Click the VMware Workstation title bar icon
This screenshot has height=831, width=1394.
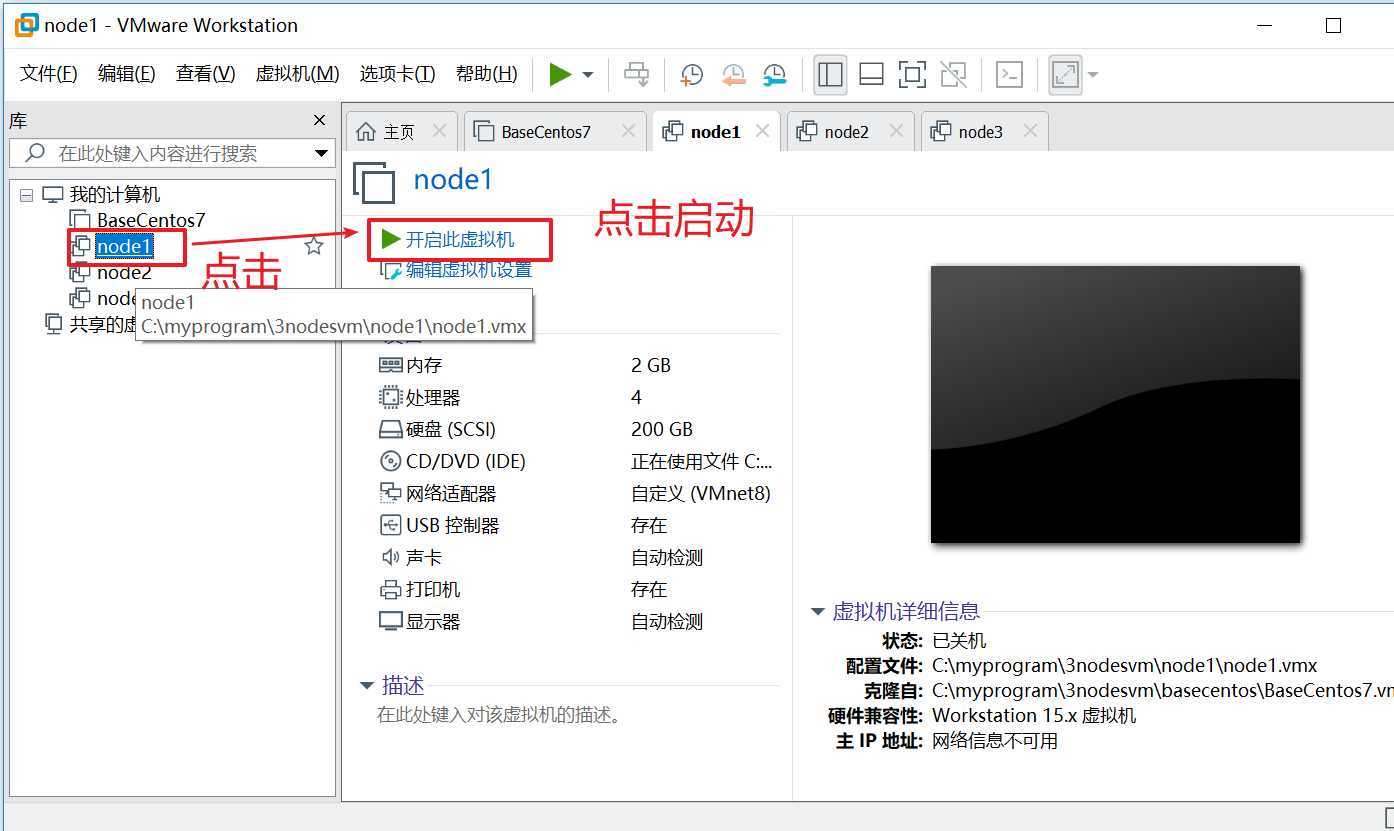[27, 25]
